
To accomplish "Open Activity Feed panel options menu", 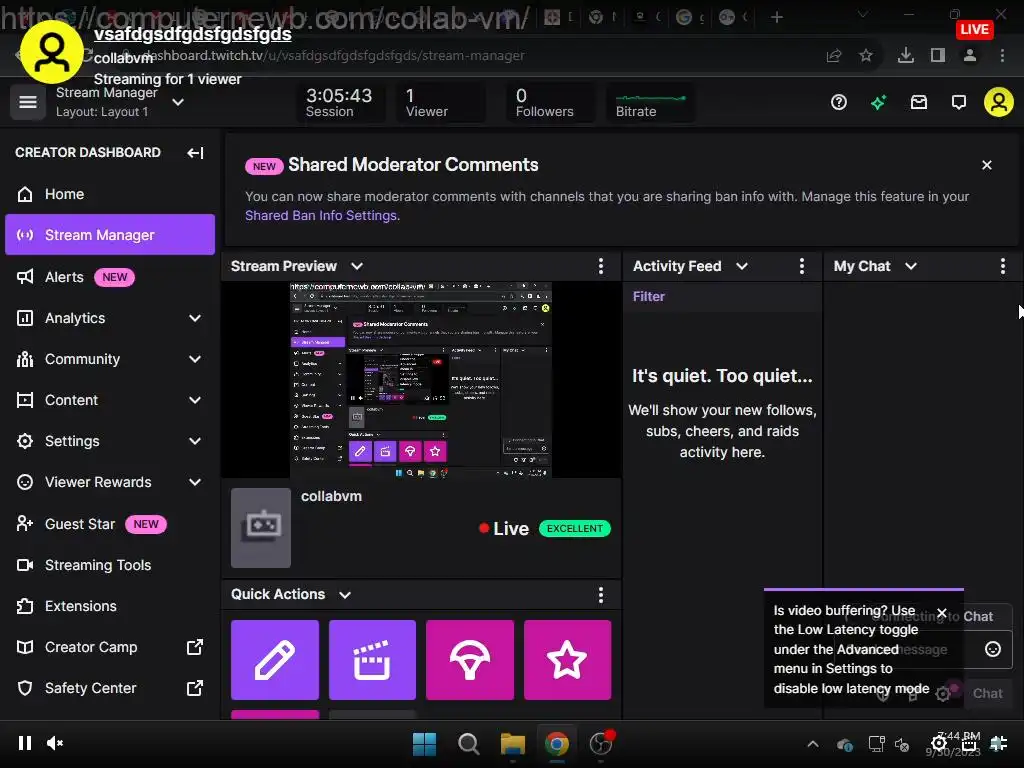I will tap(802, 266).
